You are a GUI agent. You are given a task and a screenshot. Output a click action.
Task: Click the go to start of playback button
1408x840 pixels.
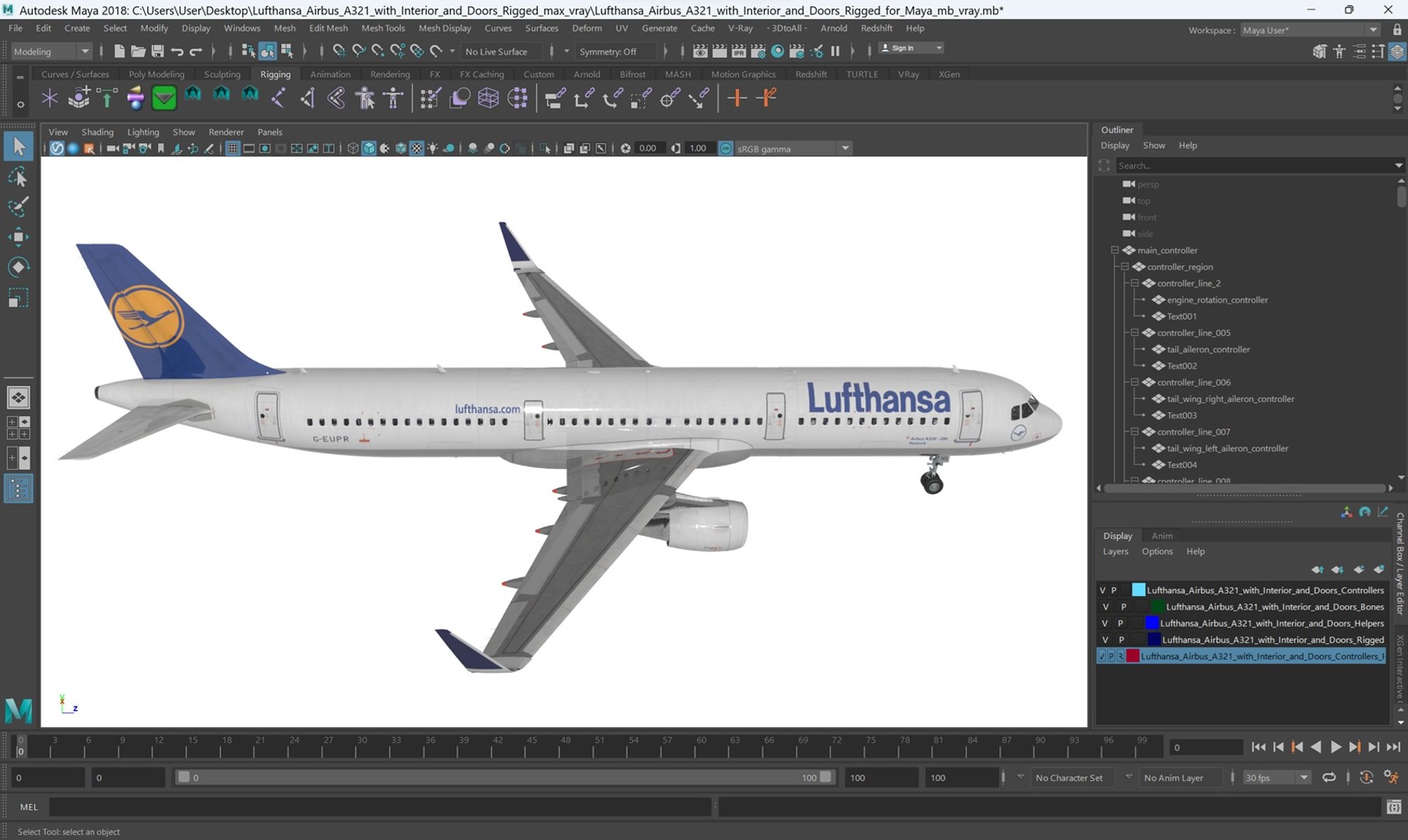[1259, 747]
